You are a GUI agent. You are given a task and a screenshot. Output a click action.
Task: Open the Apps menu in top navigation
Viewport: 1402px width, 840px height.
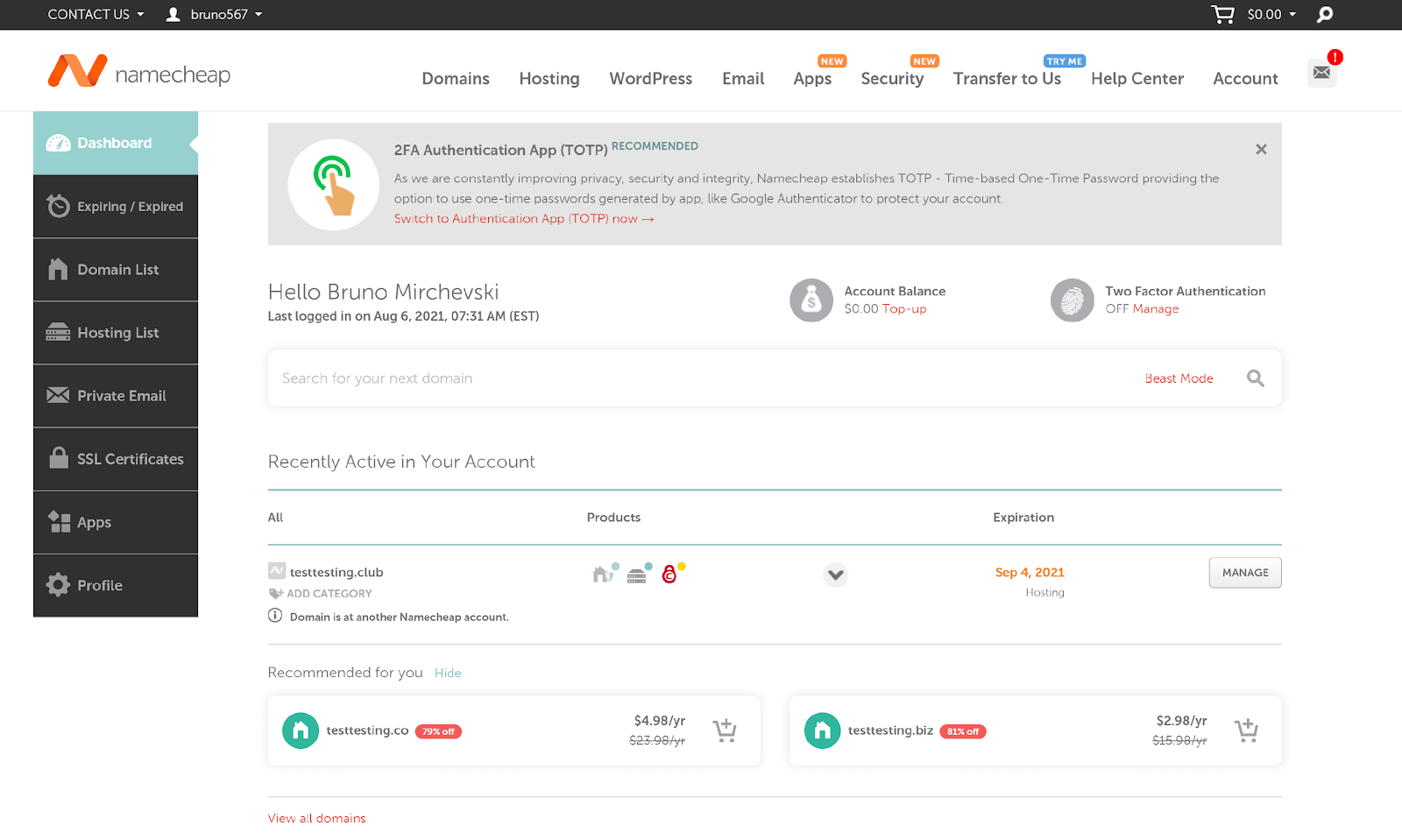[812, 79]
